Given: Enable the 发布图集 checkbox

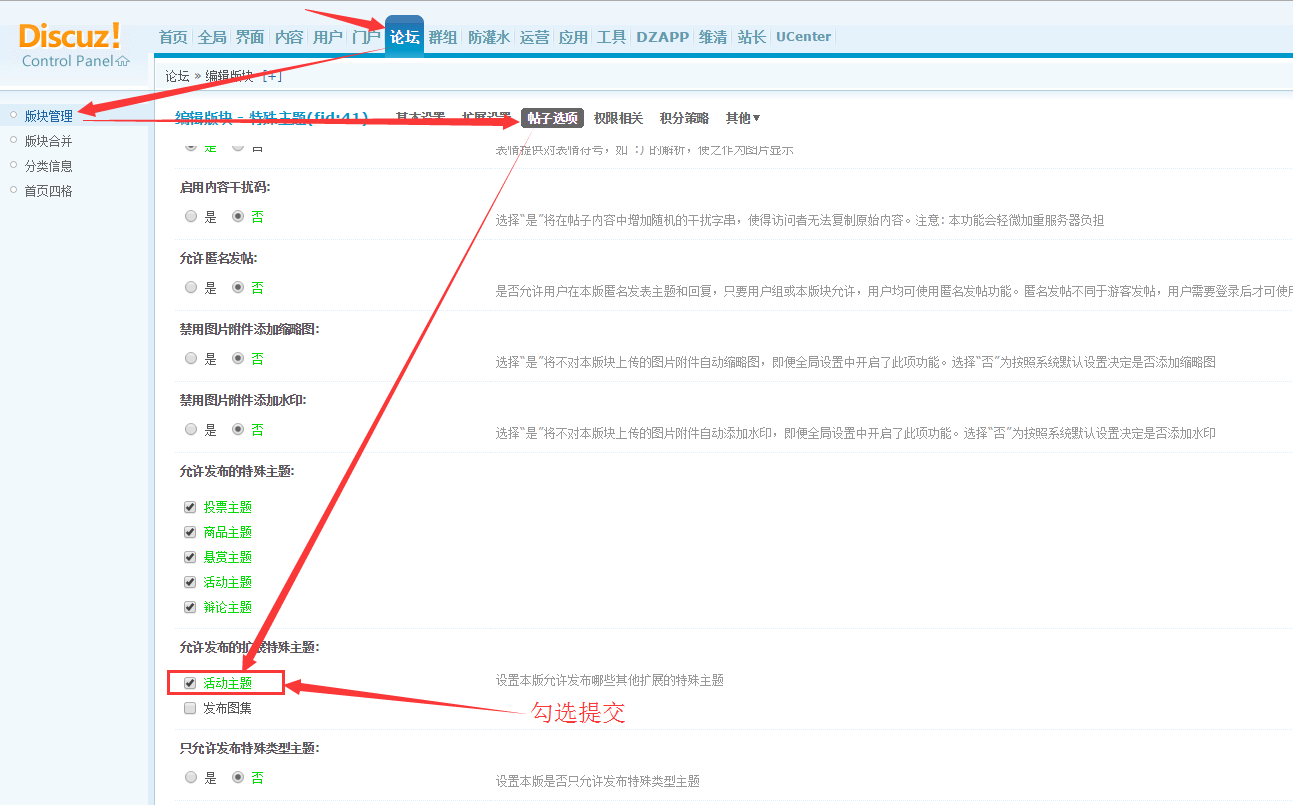Looking at the screenshot, I should click(190, 708).
